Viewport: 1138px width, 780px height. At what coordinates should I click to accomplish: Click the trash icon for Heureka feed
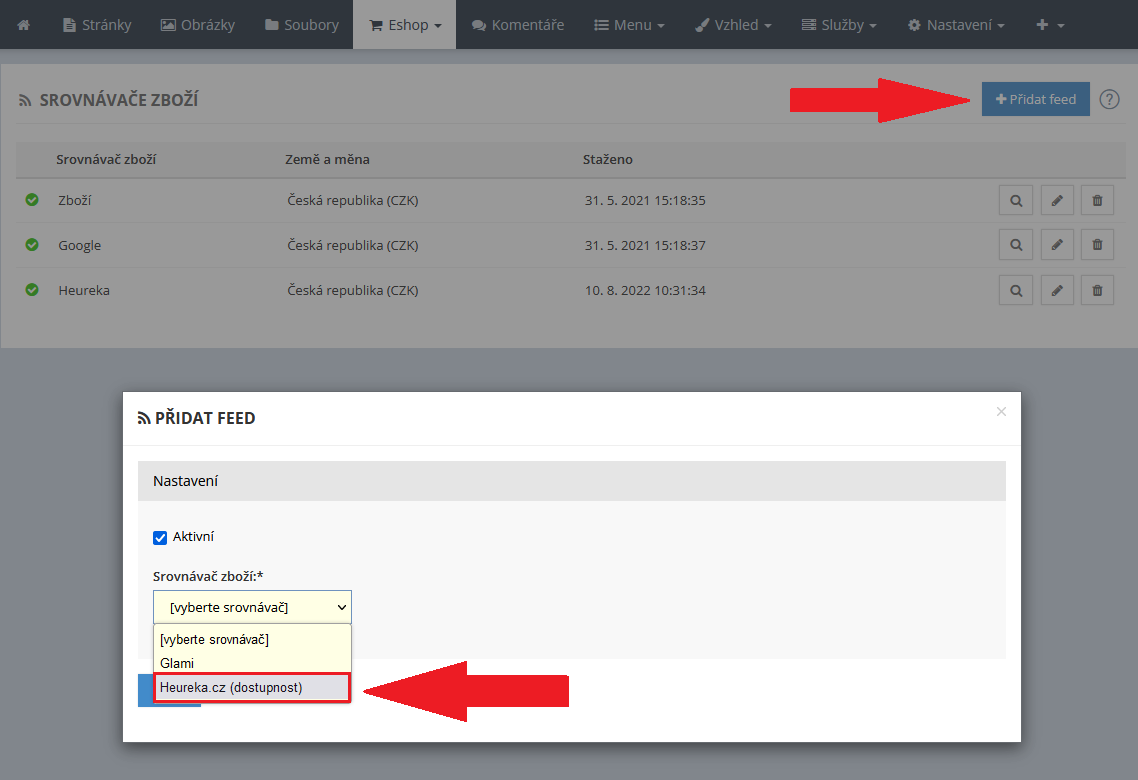[1097, 290]
